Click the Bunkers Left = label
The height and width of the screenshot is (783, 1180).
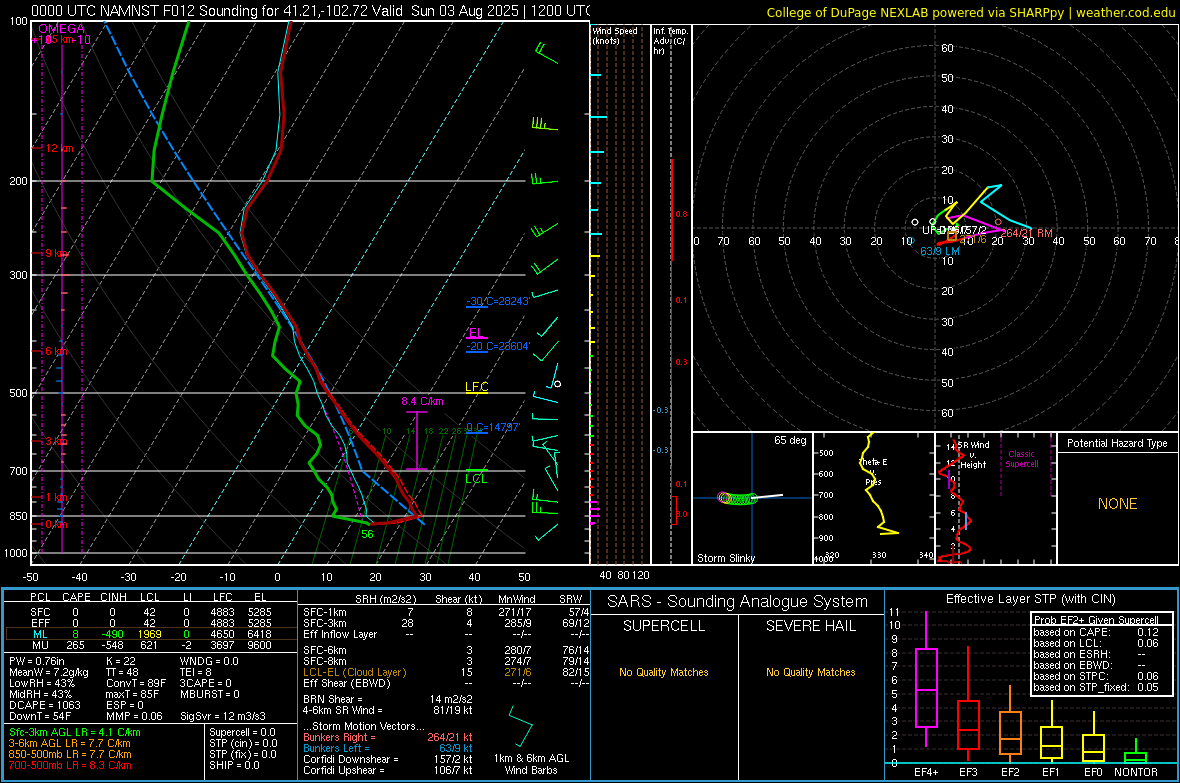(335, 748)
